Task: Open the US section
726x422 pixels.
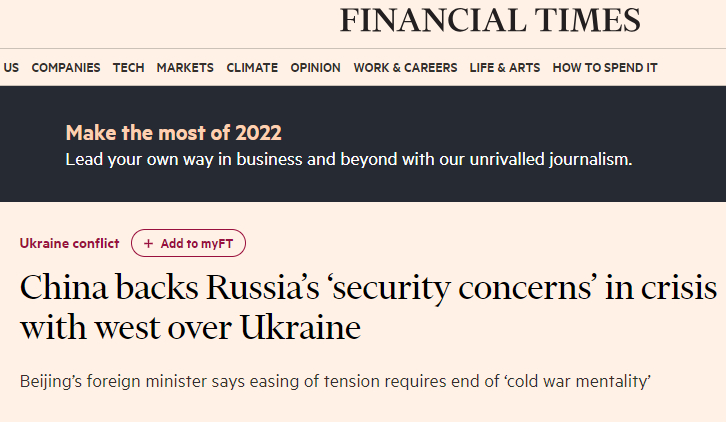Action: 11,68
